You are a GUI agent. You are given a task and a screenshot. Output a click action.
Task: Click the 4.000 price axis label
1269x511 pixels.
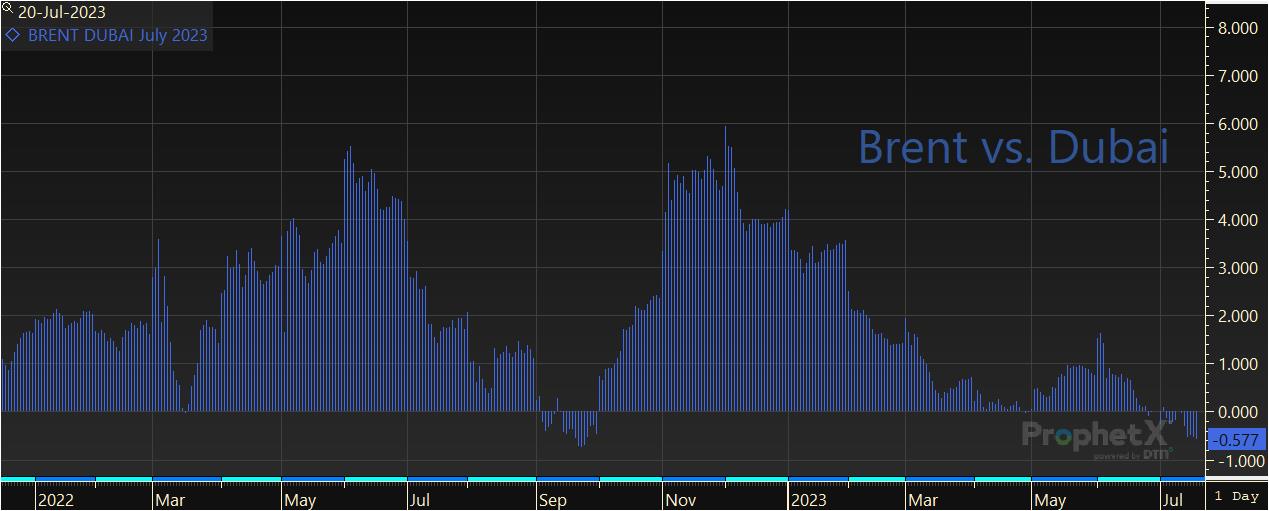1236,220
